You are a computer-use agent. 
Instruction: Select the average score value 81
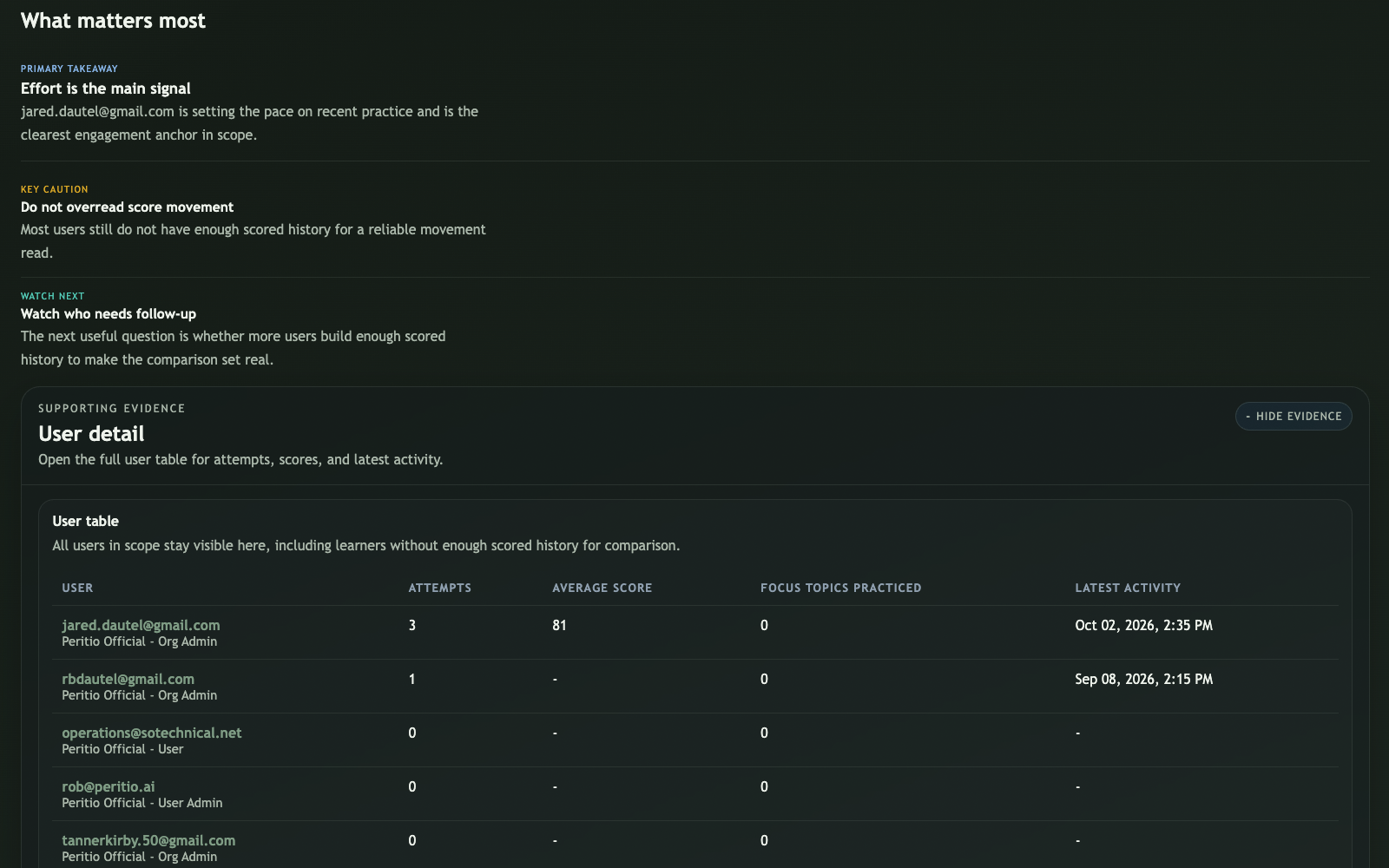point(559,625)
